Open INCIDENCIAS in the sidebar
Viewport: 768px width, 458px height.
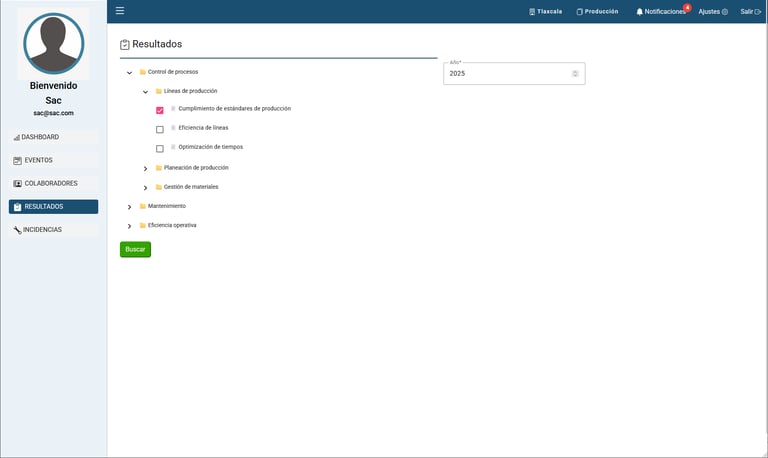pos(53,230)
